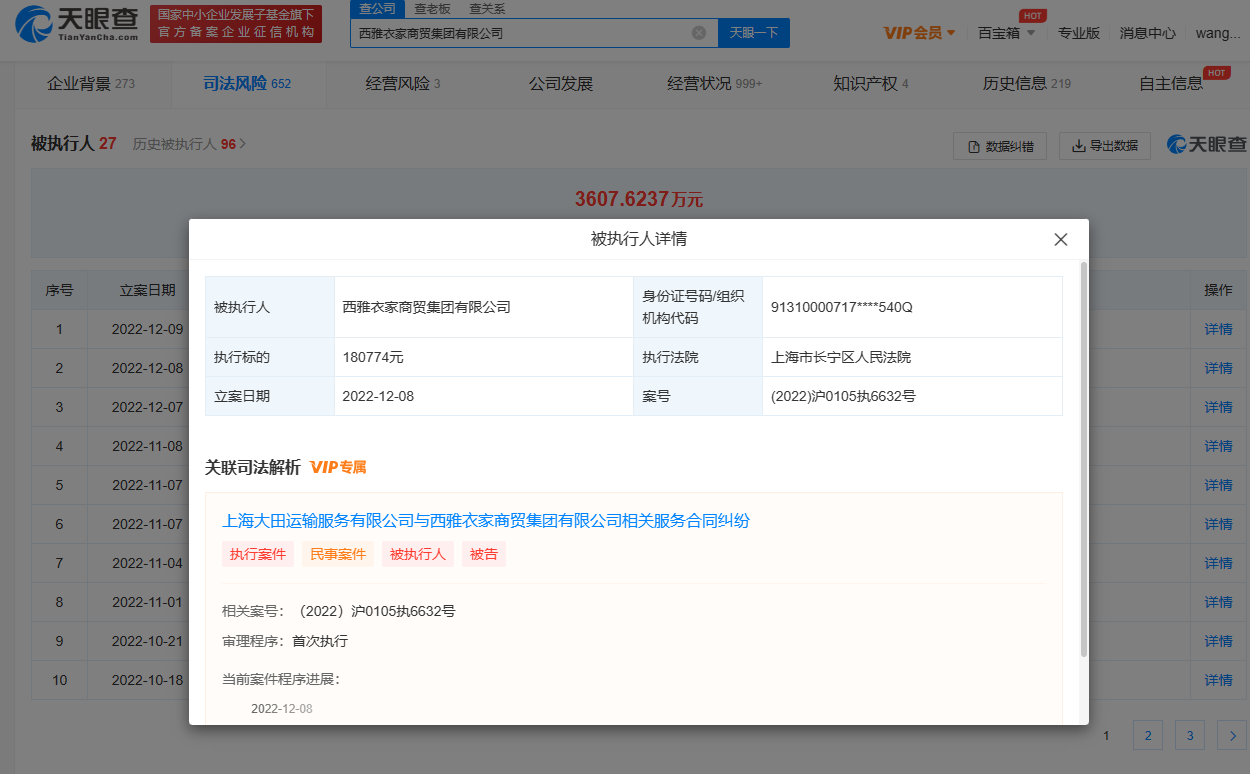Open 详情 for row 2
The height and width of the screenshot is (774, 1250).
pos(1218,368)
